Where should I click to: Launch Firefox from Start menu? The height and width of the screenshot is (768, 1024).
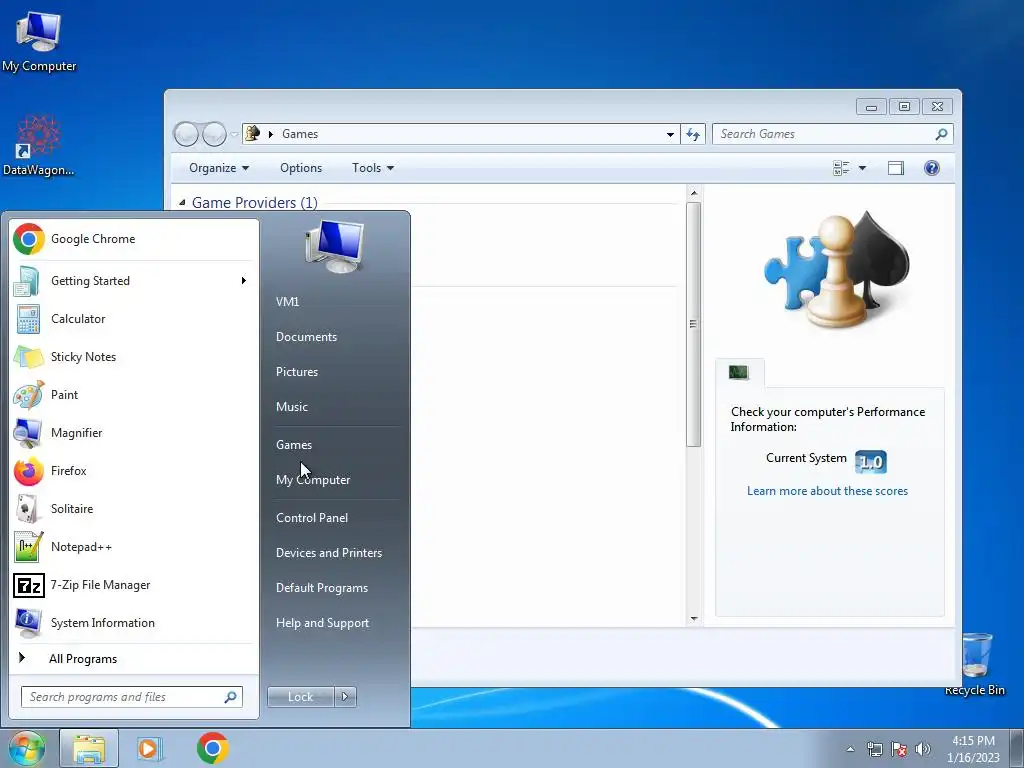coord(133,471)
